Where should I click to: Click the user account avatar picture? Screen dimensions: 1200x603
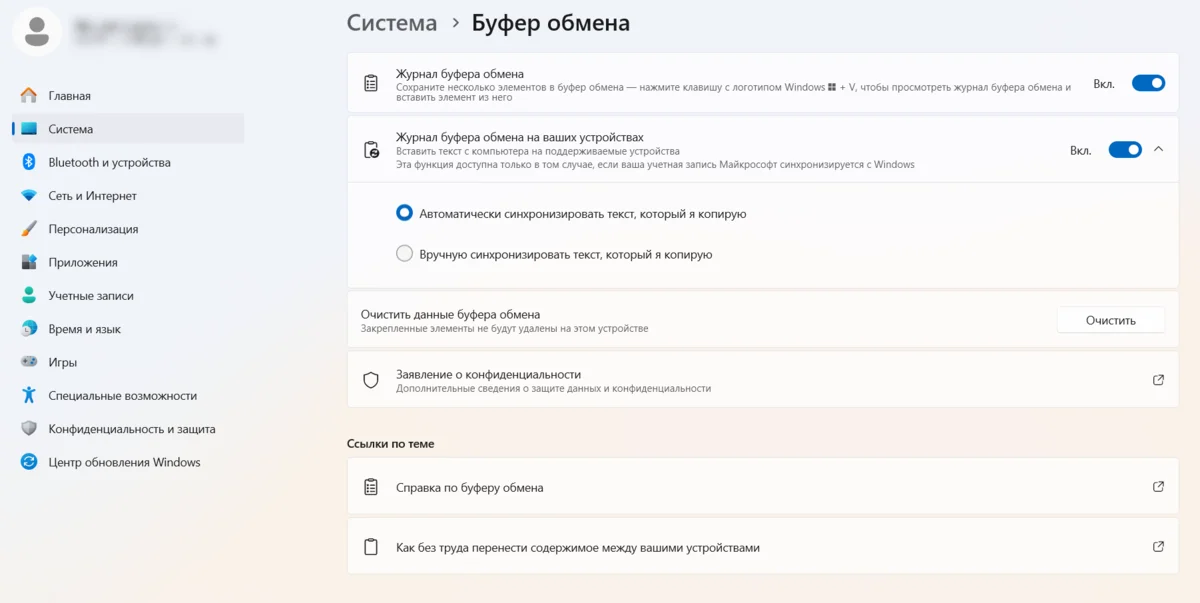tap(37, 32)
